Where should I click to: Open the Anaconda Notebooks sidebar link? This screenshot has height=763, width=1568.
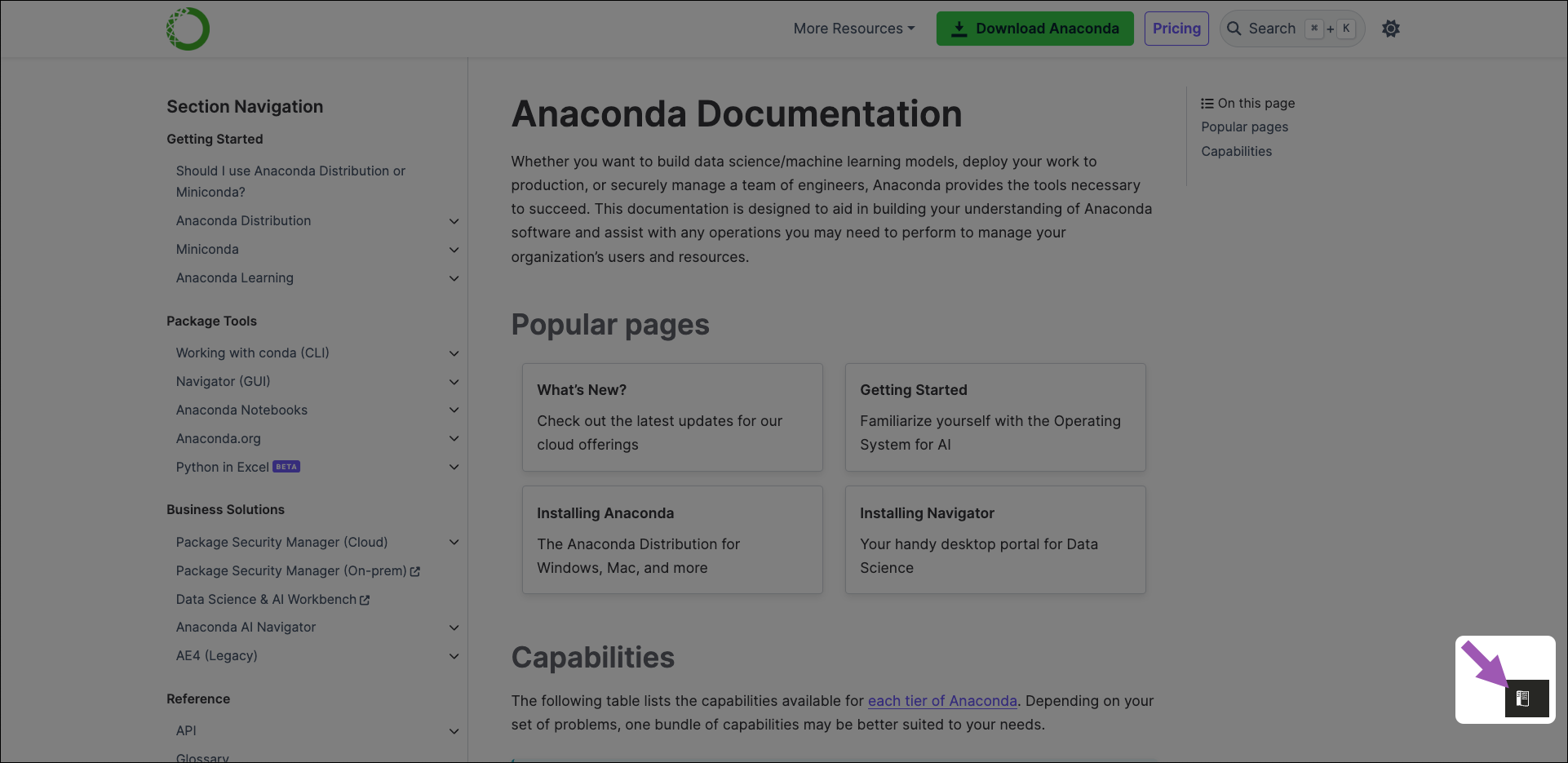point(241,410)
